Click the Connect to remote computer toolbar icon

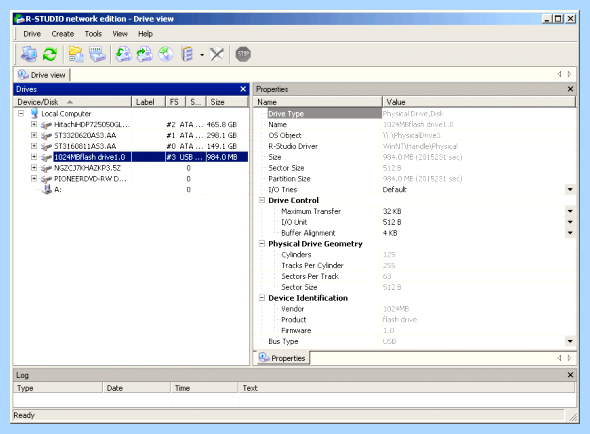29,54
